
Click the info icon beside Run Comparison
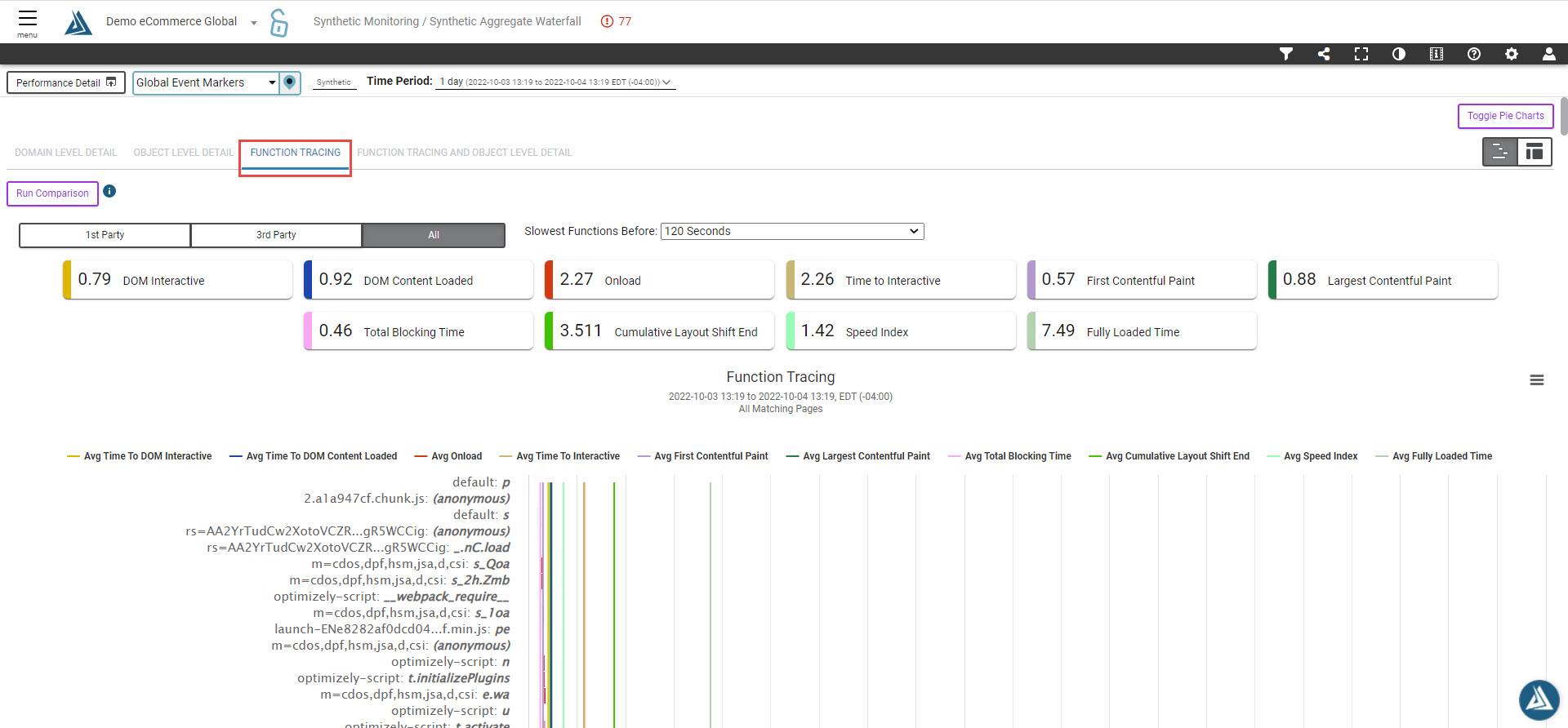coord(109,191)
